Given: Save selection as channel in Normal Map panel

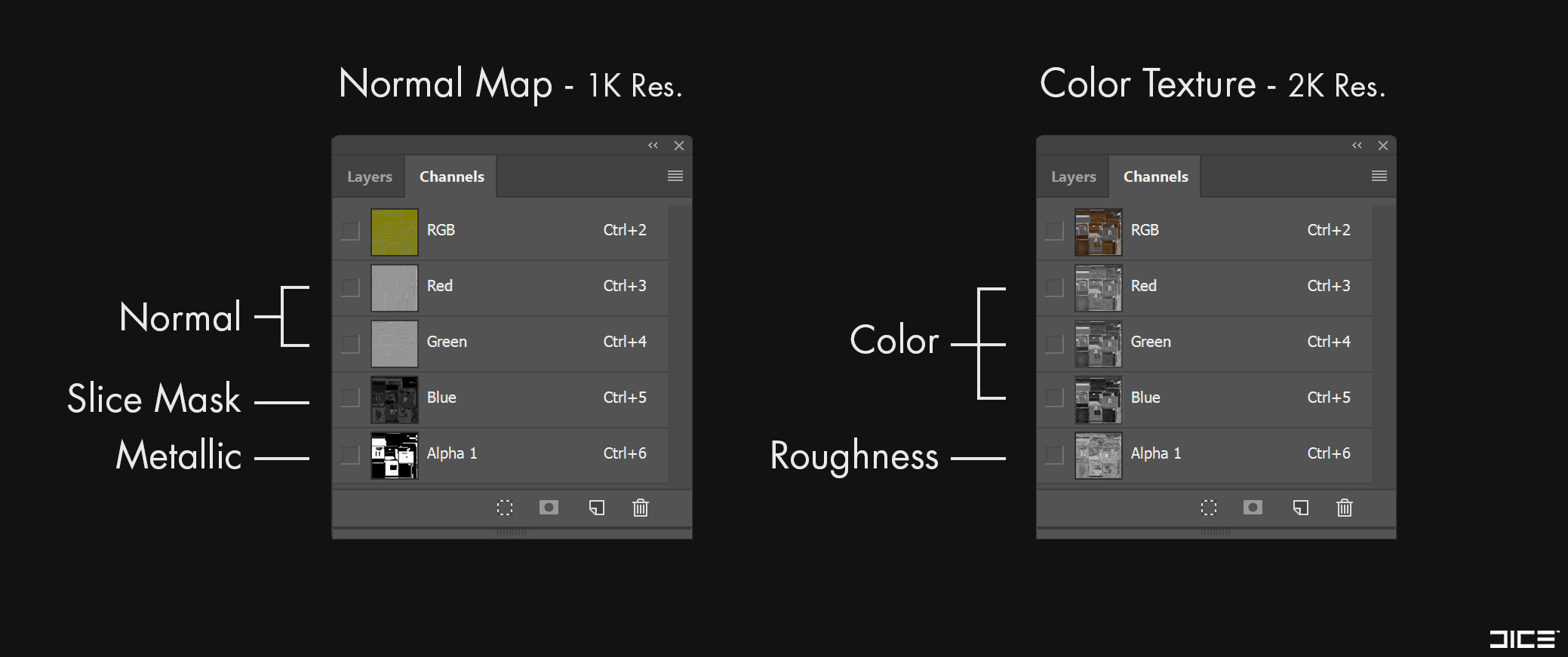Looking at the screenshot, I should pos(549,508).
